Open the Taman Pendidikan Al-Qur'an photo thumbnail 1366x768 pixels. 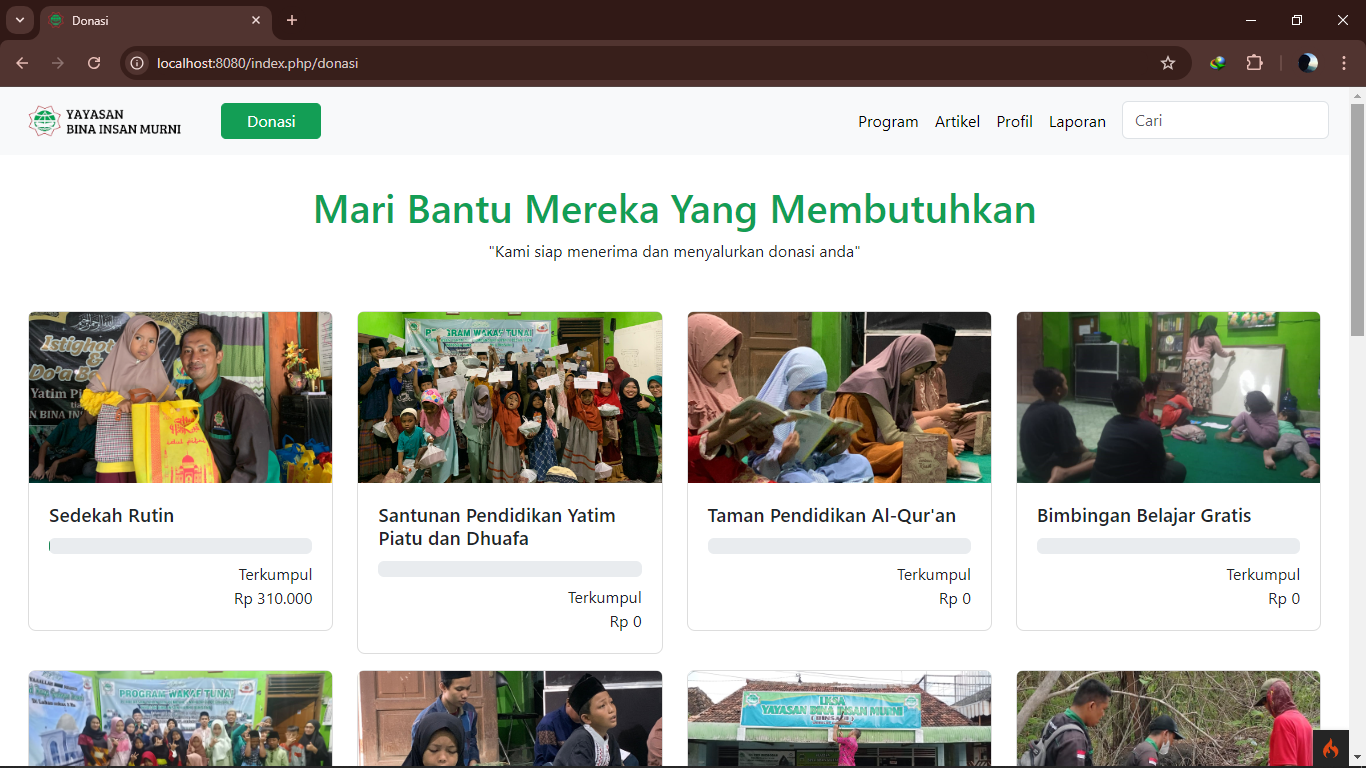(x=839, y=397)
